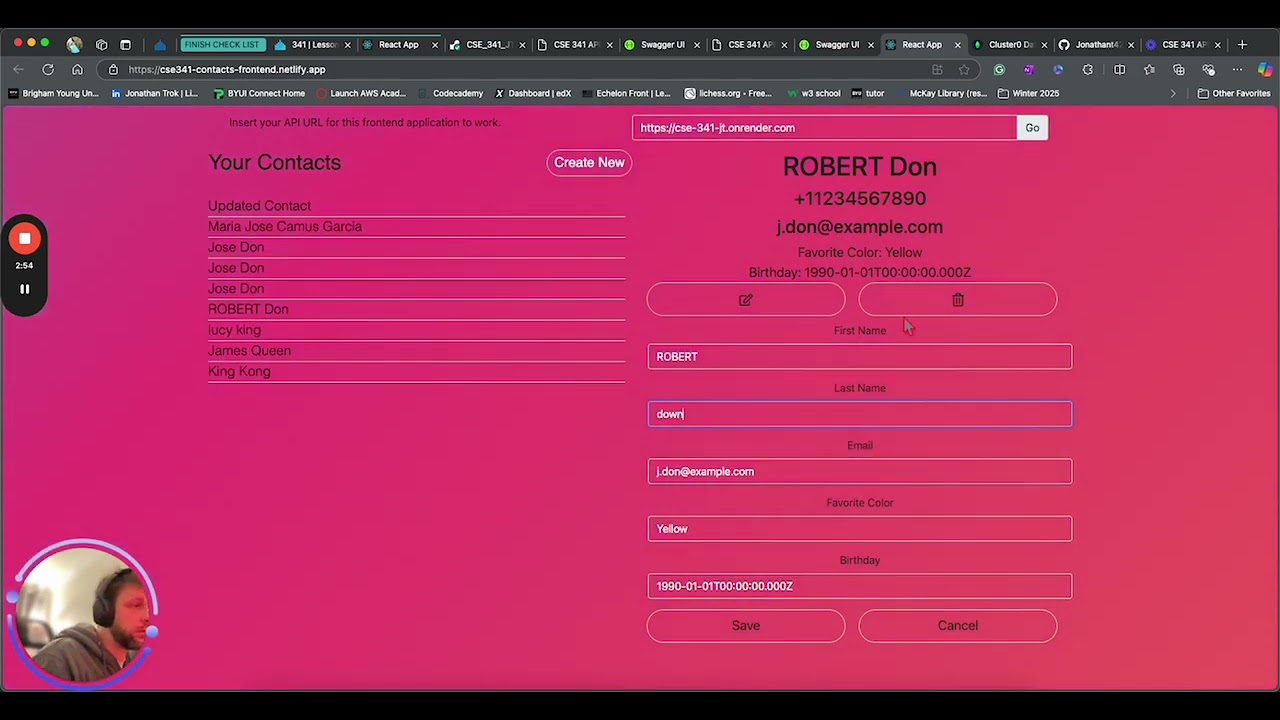Viewport: 1280px width, 720px height.
Task: Open the Codecademy bookmark
Action: (451, 93)
